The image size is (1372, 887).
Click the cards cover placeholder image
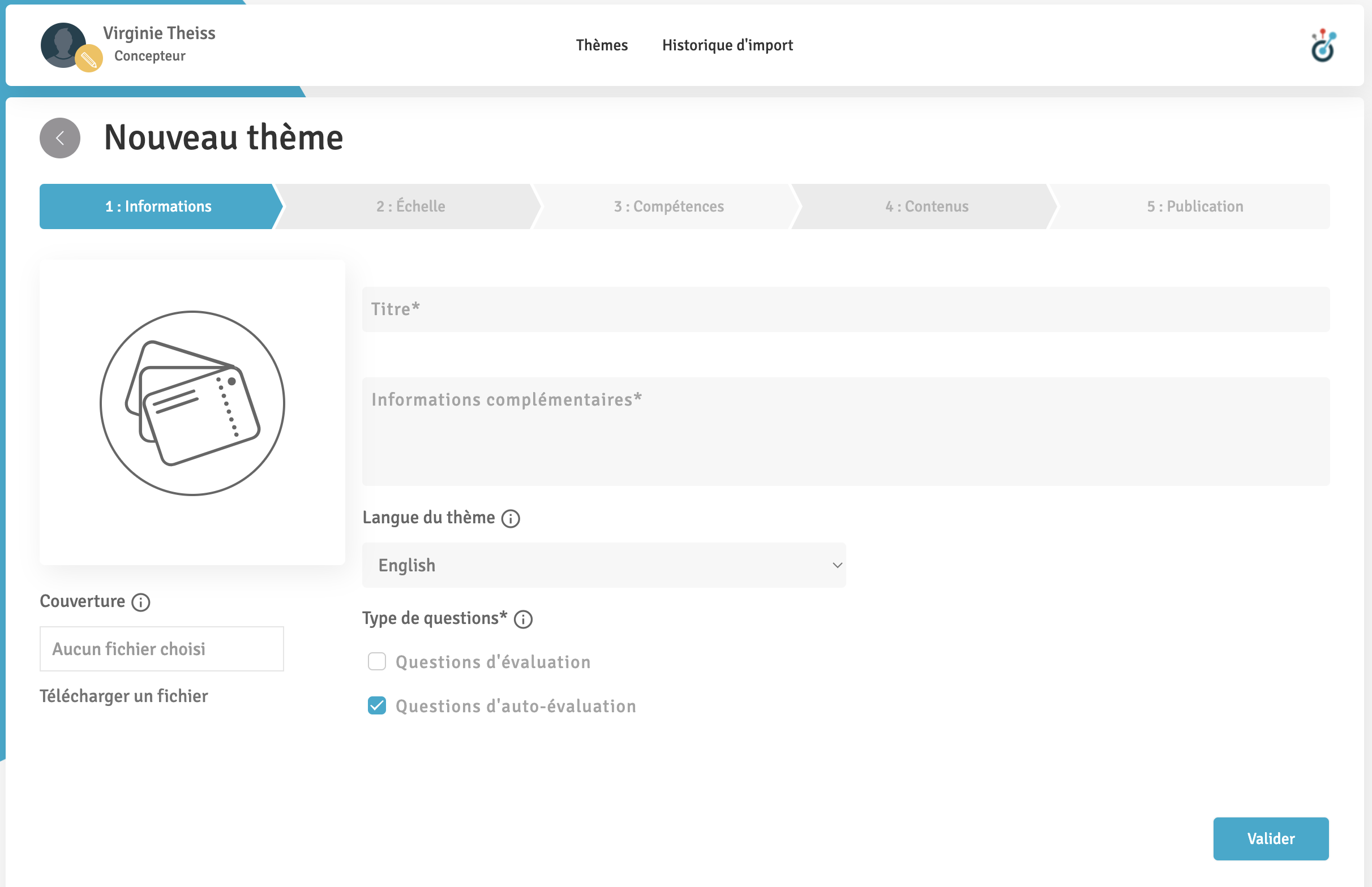coord(192,403)
